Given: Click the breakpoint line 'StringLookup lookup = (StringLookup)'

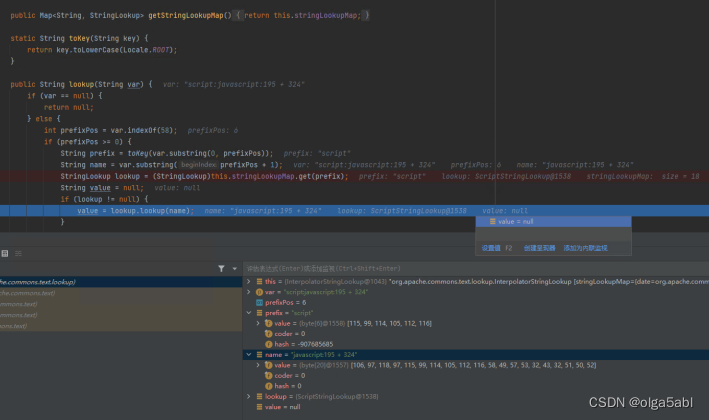Looking at the screenshot, I should click(x=354, y=176).
